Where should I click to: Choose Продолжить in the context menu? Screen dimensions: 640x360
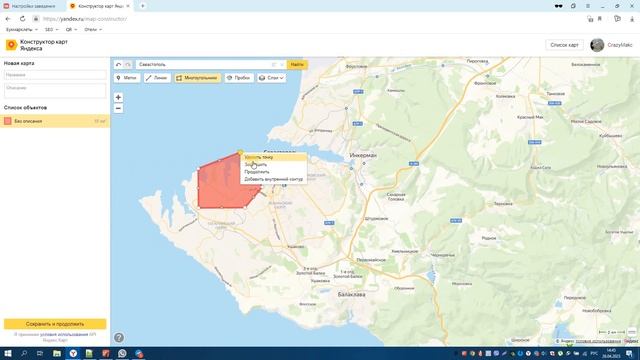[x=273, y=172]
